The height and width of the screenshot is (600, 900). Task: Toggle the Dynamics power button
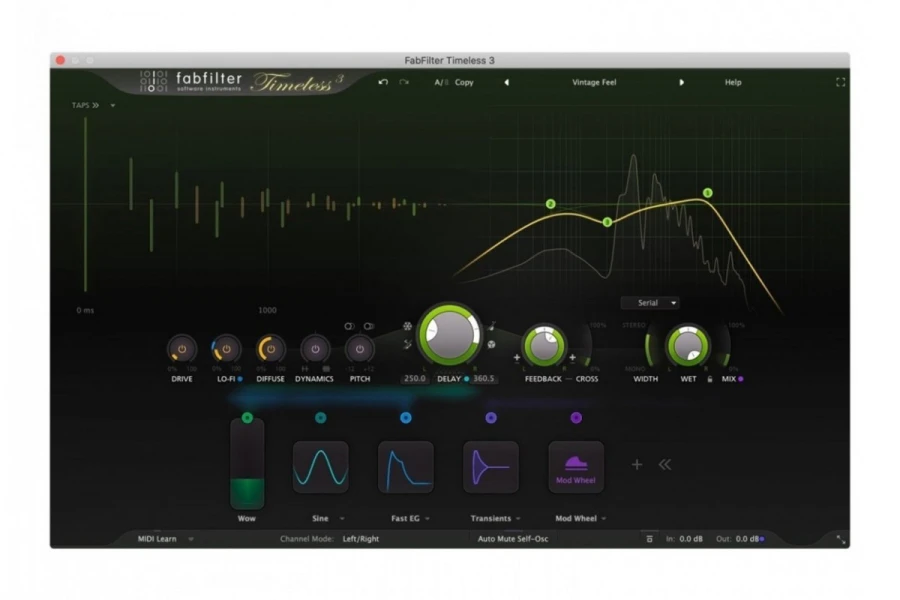click(315, 349)
